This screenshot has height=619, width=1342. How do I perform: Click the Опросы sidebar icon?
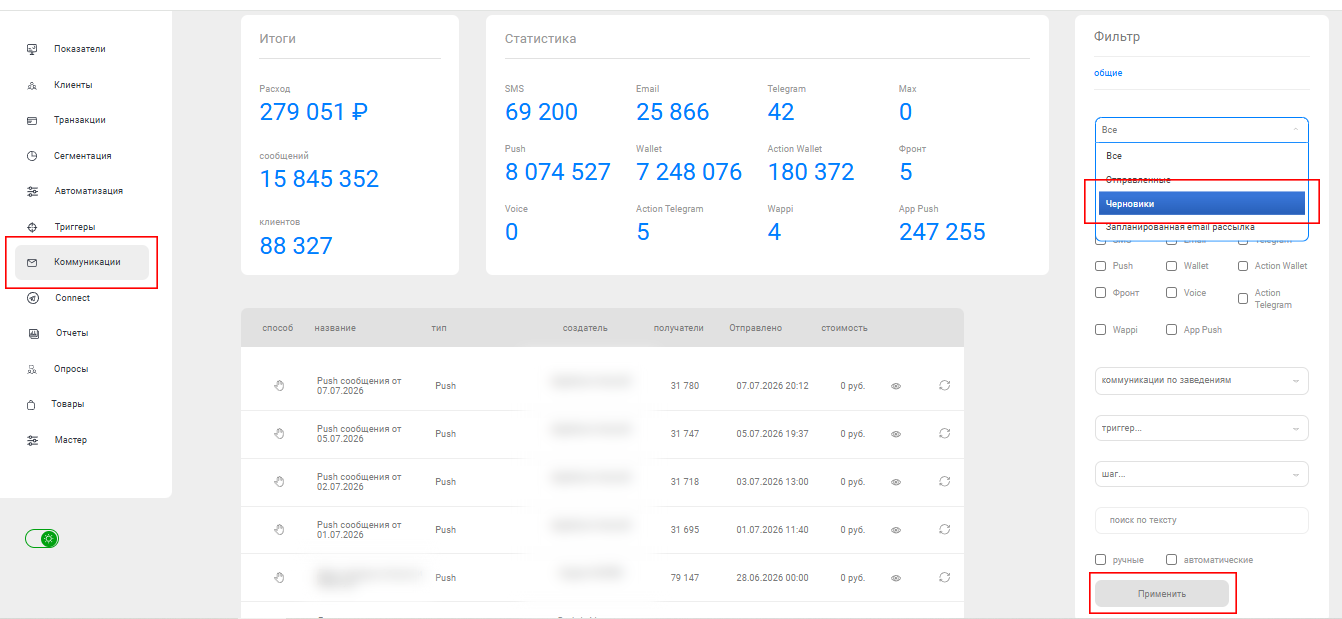32,369
